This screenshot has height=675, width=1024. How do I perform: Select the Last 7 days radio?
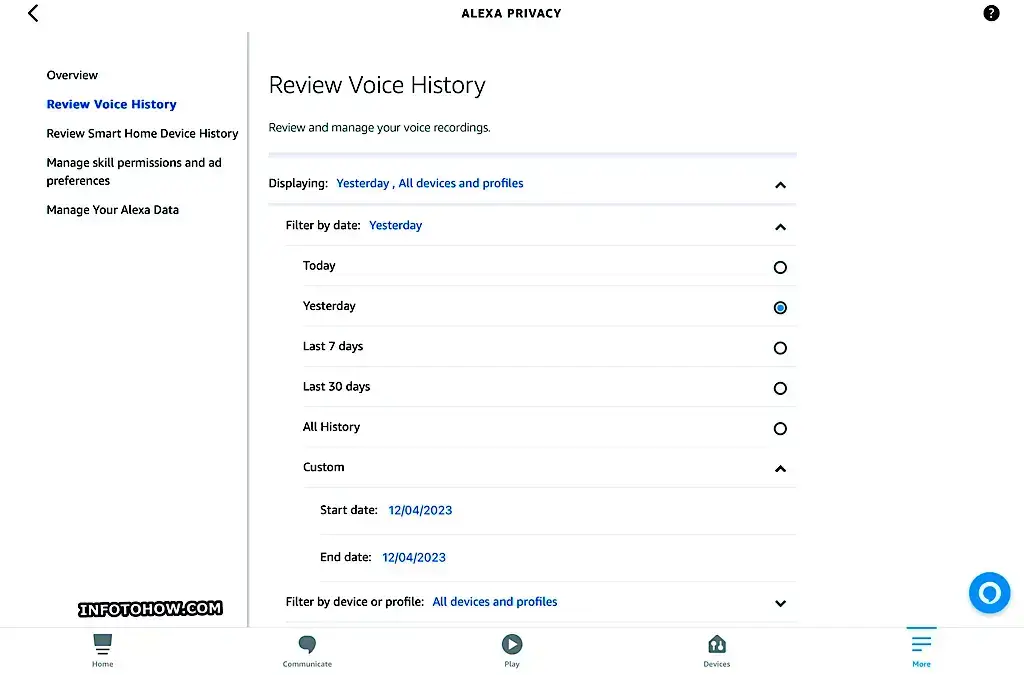click(x=780, y=348)
